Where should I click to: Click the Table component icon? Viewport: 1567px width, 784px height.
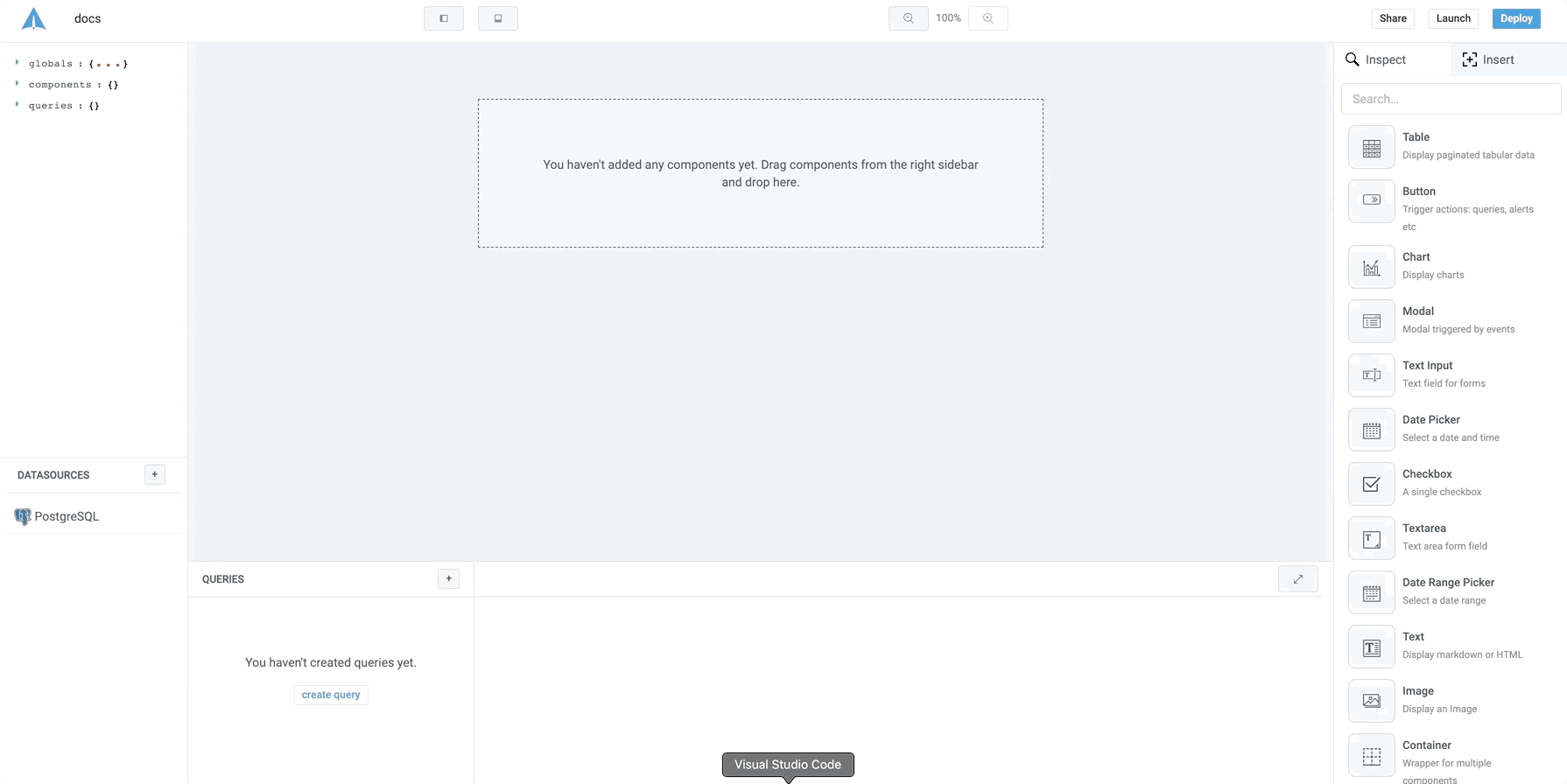point(1371,147)
